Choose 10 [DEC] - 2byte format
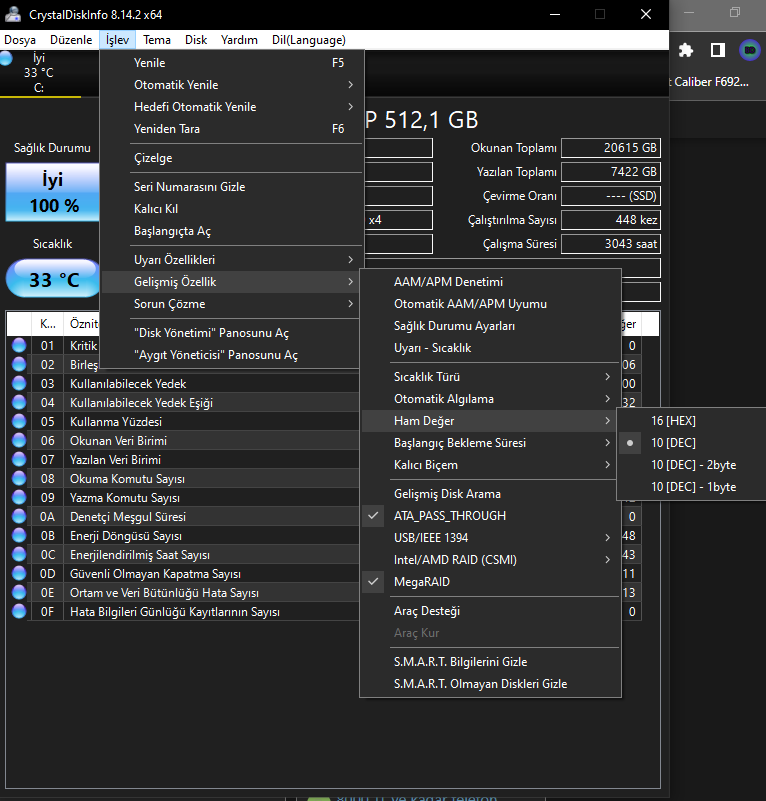Viewport: 766px width, 801px height. [x=691, y=465]
